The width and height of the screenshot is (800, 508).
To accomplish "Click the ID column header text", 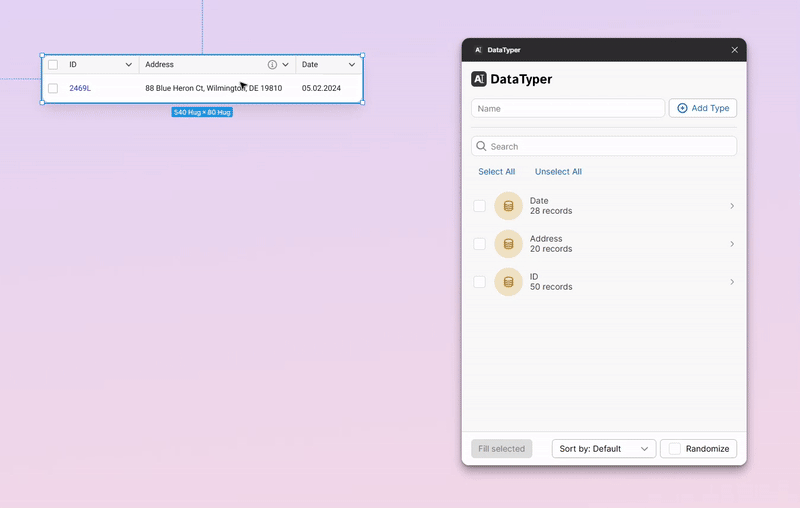I will 73,65.
